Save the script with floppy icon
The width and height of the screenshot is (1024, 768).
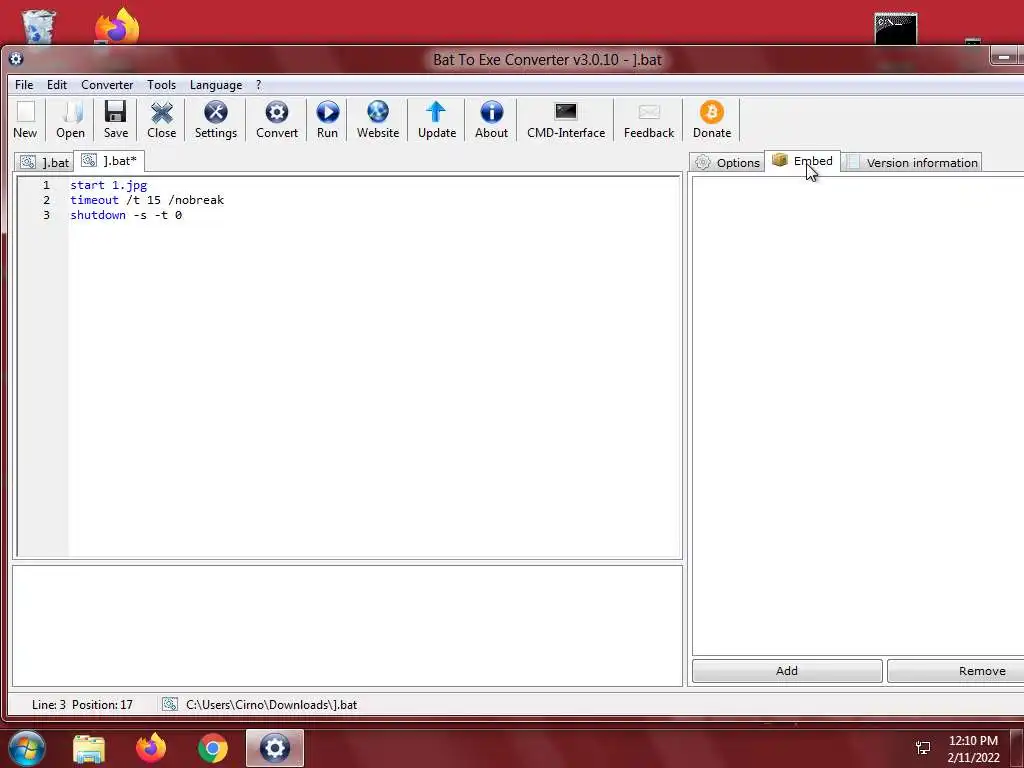116,120
